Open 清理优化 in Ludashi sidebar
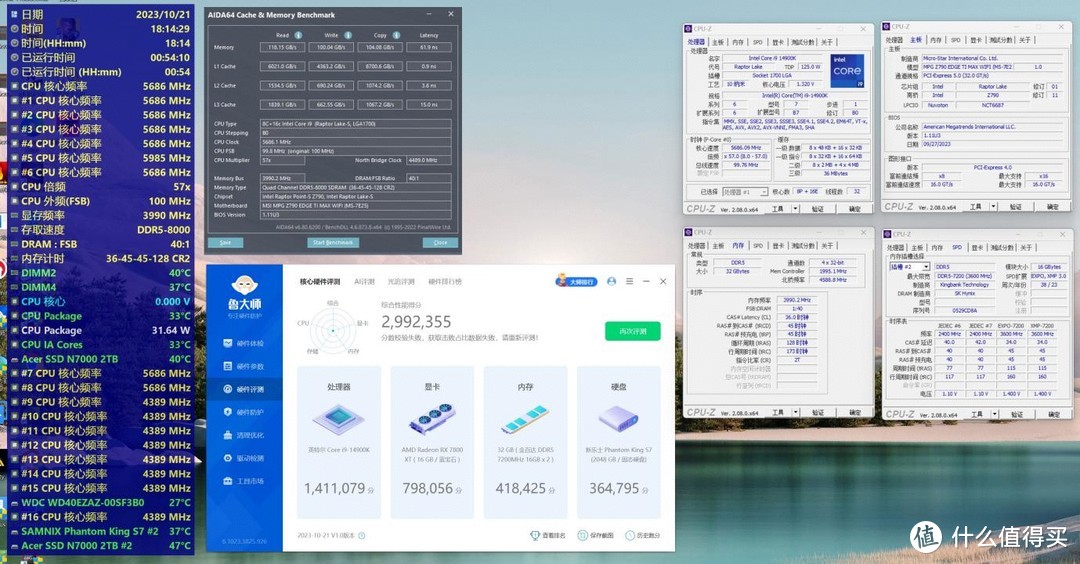Screen dimensions: 1080x564 coord(244,435)
